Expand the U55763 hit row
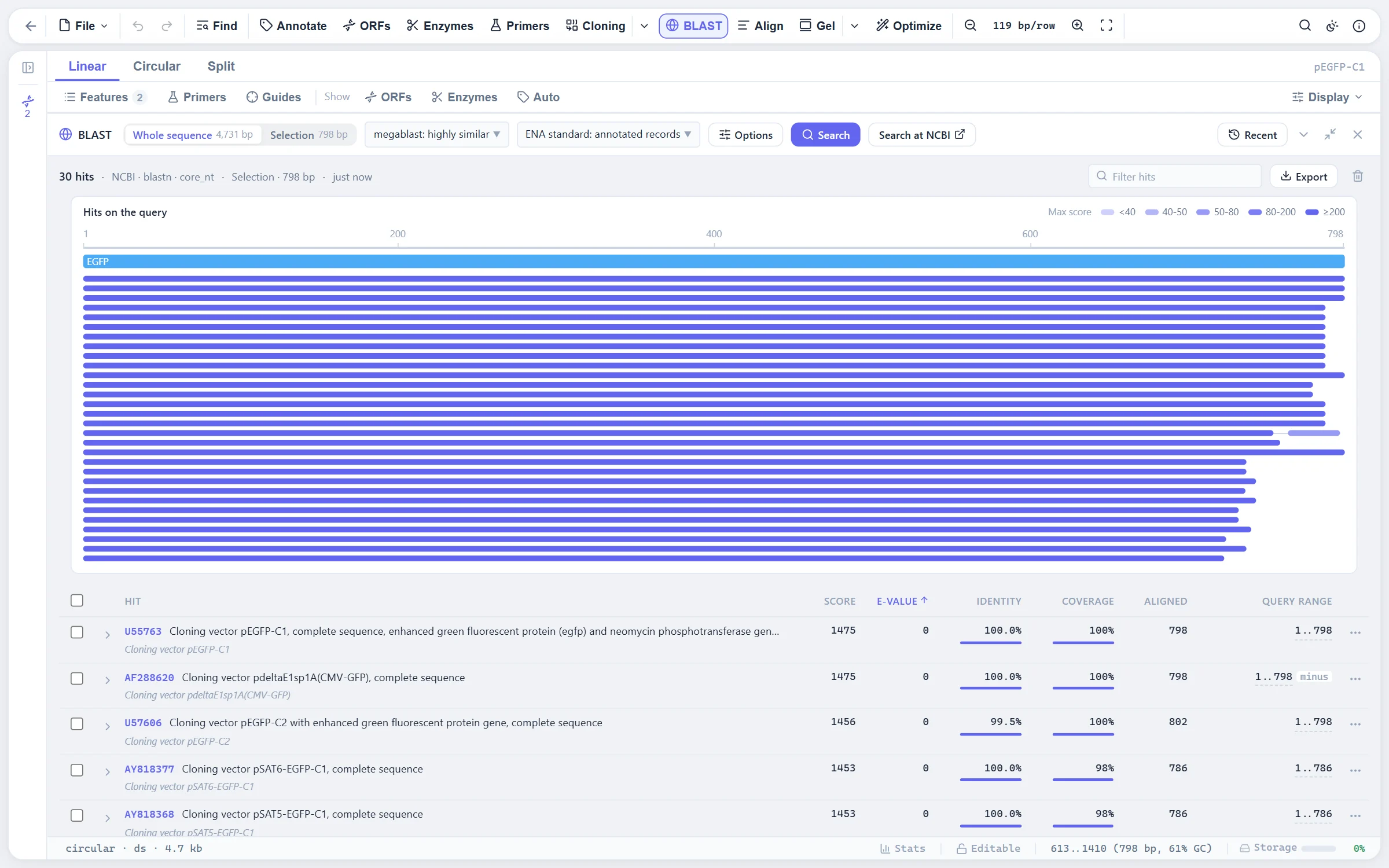The image size is (1389, 868). [108, 635]
